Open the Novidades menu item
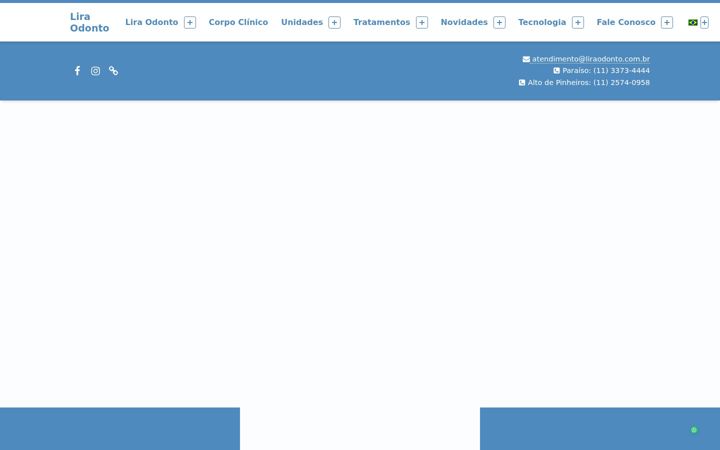Image resolution: width=720 pixels, height=450 pixels. pyautogui.click(x=464, y=22)
